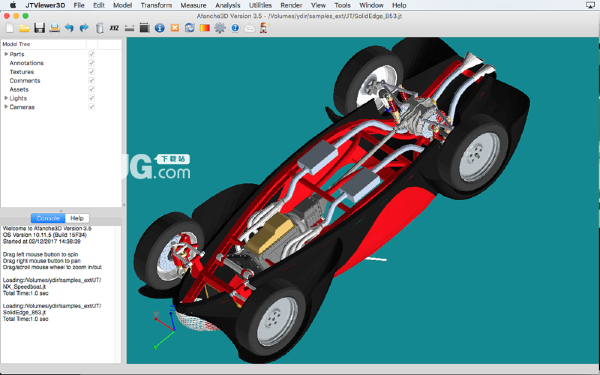The height and width of the screenshot is (375, 600).
Task: Click the blue refresh arrows icon
Action: (190, 28)
